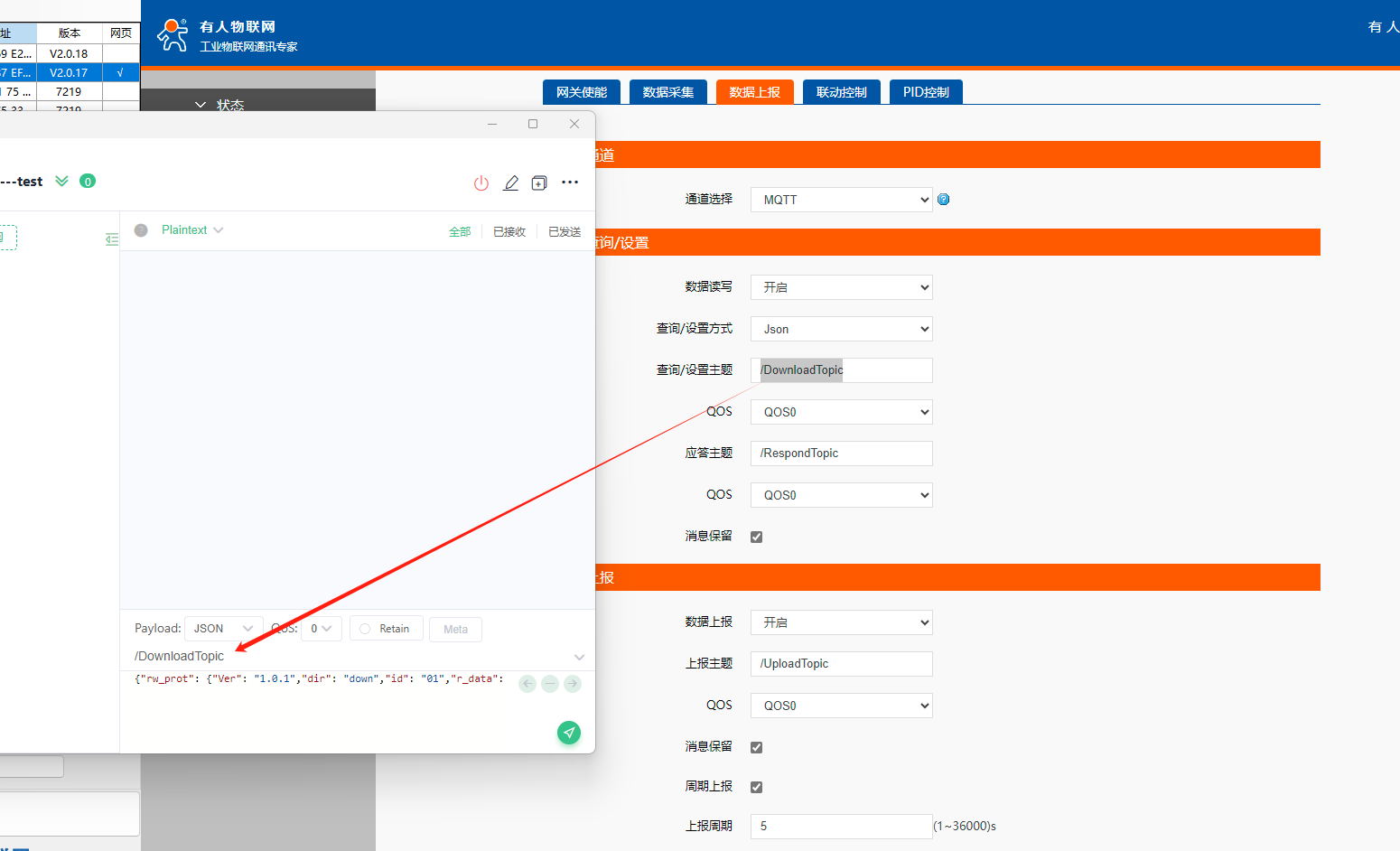Open the three-dot more options menu
The width and height of the screenshot is (1400, 851).
(x=570, y=182)
